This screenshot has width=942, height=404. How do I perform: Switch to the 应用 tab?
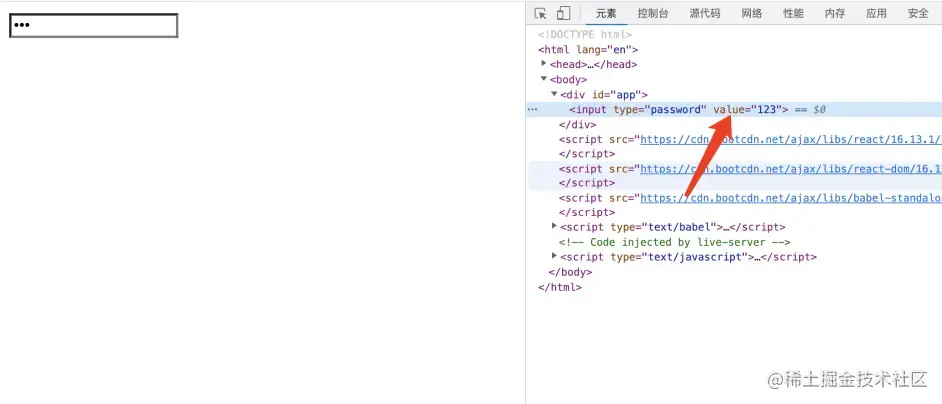pos(877,13)
